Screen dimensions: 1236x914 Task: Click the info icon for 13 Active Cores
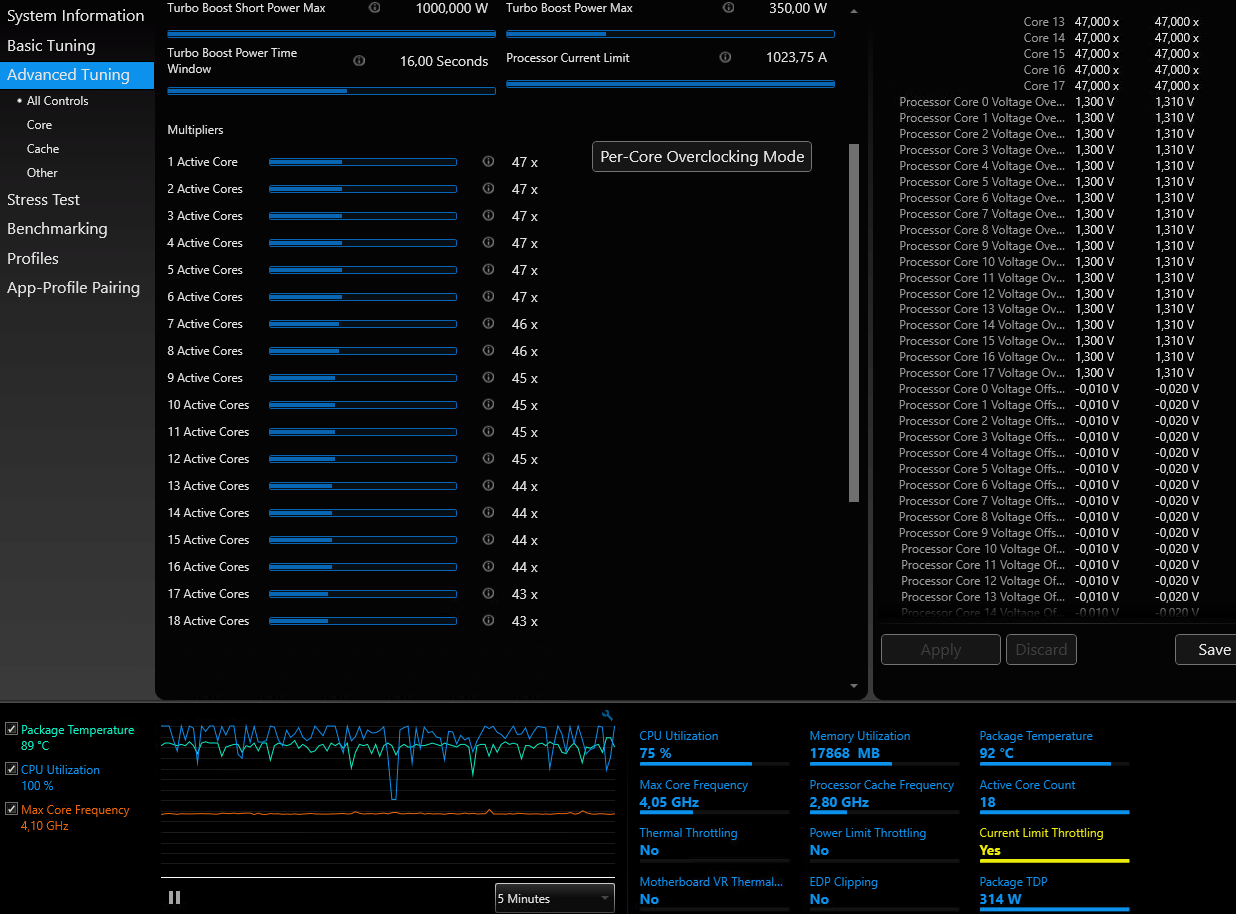point(488,485)
